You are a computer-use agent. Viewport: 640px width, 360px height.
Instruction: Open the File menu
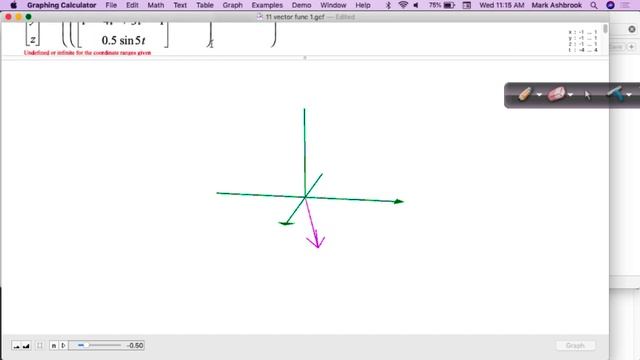111,5
